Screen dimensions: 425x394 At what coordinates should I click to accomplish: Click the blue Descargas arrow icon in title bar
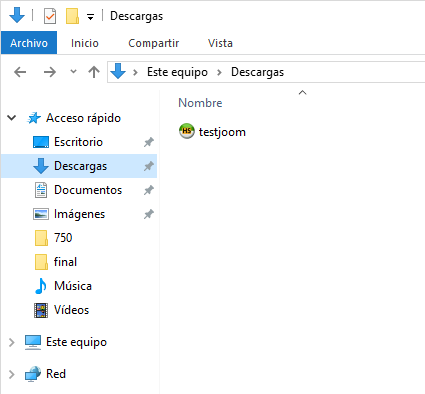[x=17, y=15]
